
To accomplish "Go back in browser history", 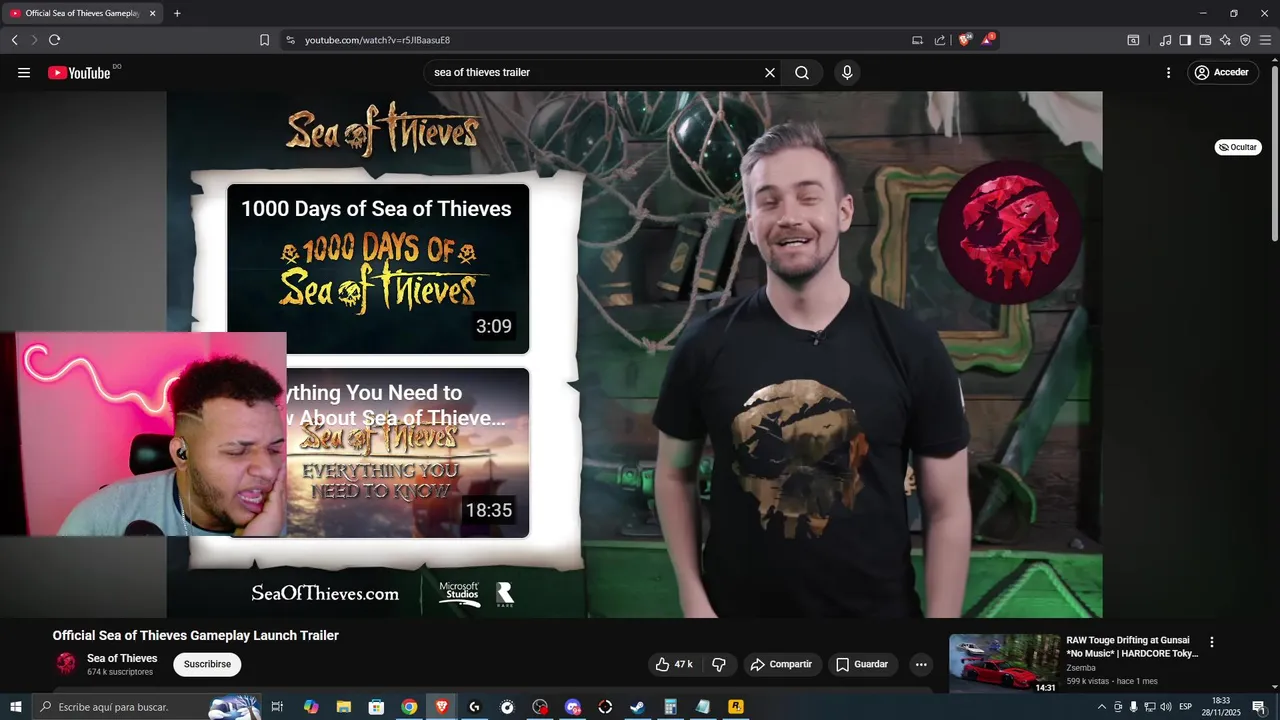I will click(14, 40).
